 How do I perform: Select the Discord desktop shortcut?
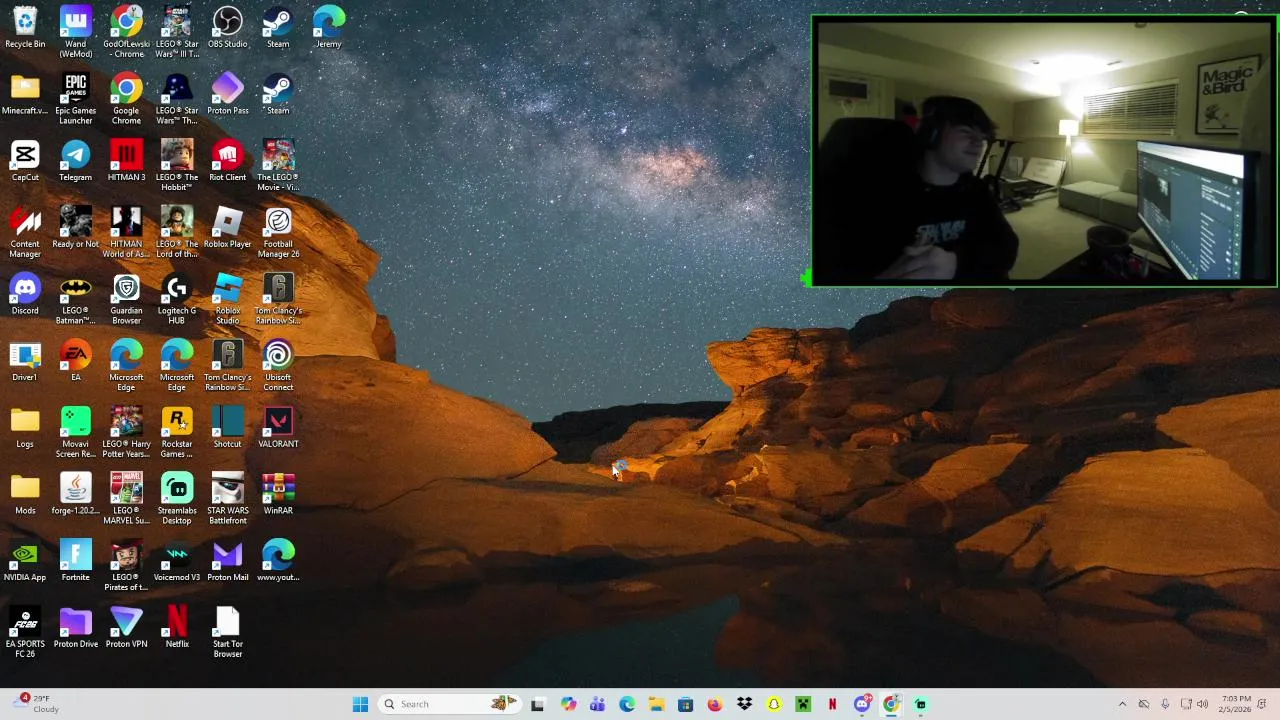(25, 295)
